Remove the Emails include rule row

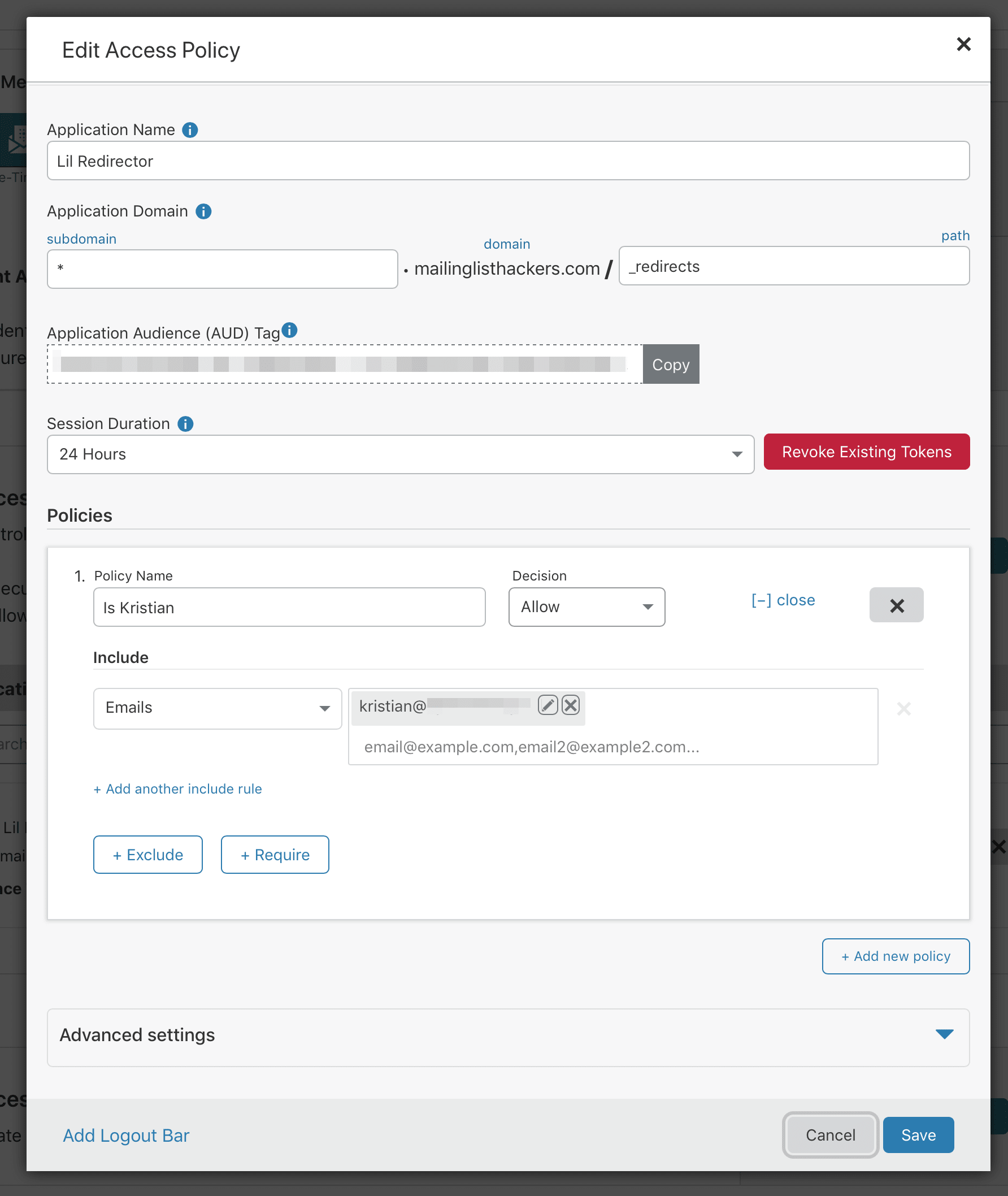pyautogui.click(x=903, y=709)
